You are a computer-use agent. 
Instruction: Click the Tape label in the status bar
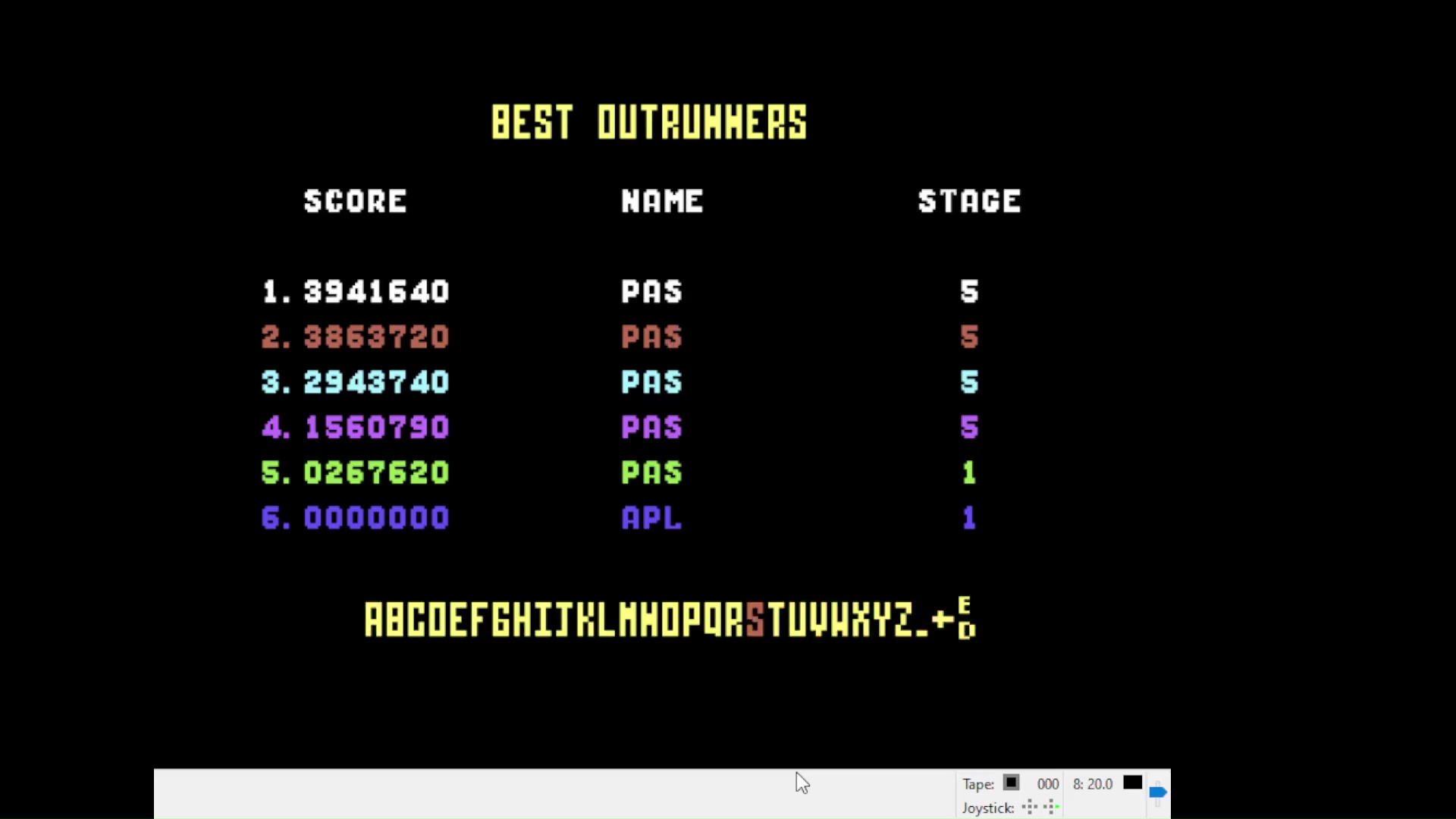click(x=977, y=784)
